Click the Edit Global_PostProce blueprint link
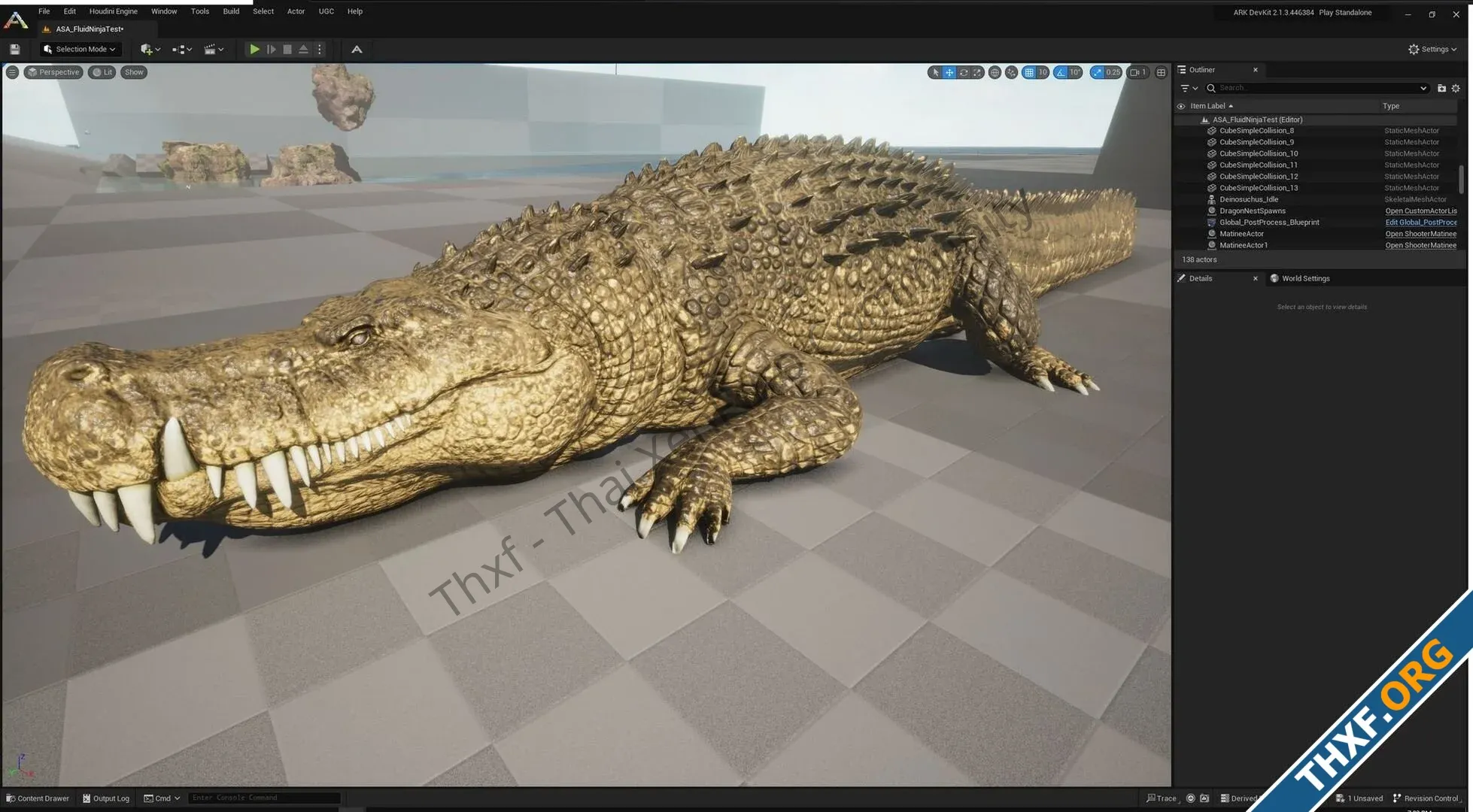1473x812 pixels. (x=1420, y=223)
